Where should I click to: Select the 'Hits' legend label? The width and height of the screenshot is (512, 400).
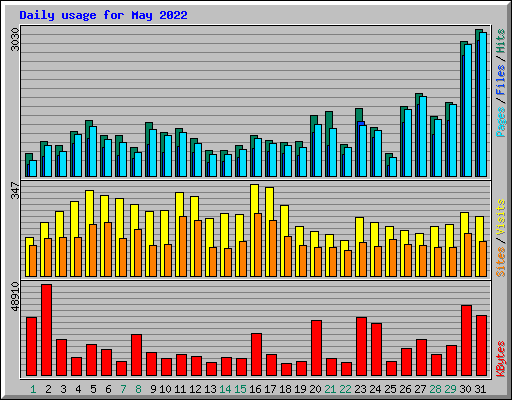click(501, 41)
